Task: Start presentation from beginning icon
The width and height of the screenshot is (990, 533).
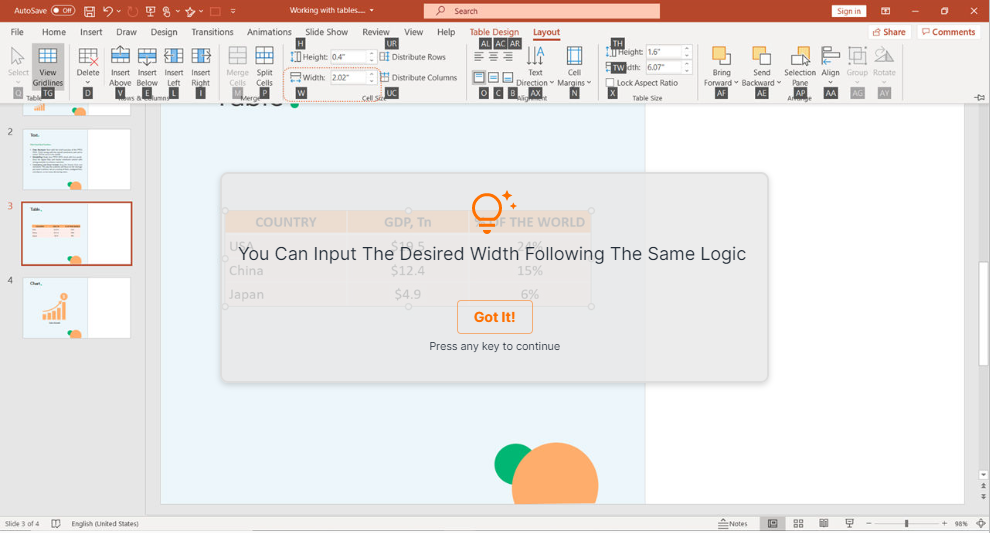Action: coord(150,11)
